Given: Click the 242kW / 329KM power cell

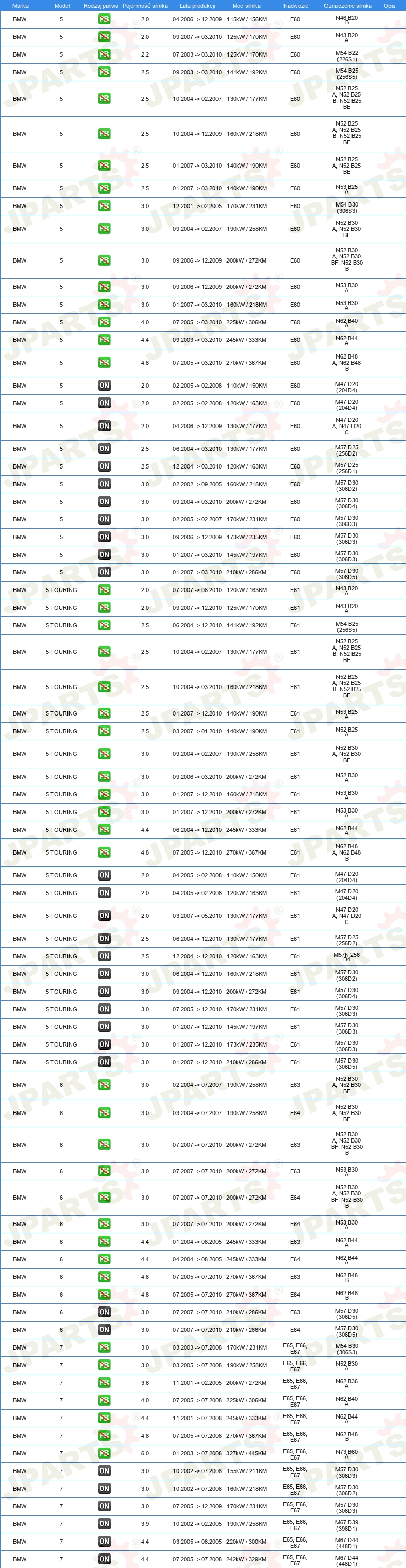Looking at the screenshot, I should tap(247, 1560).
